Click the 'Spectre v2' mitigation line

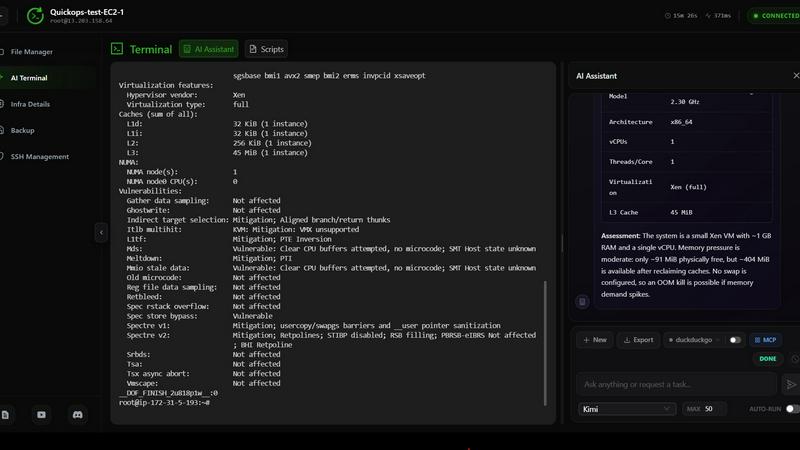tap(331, 340)
